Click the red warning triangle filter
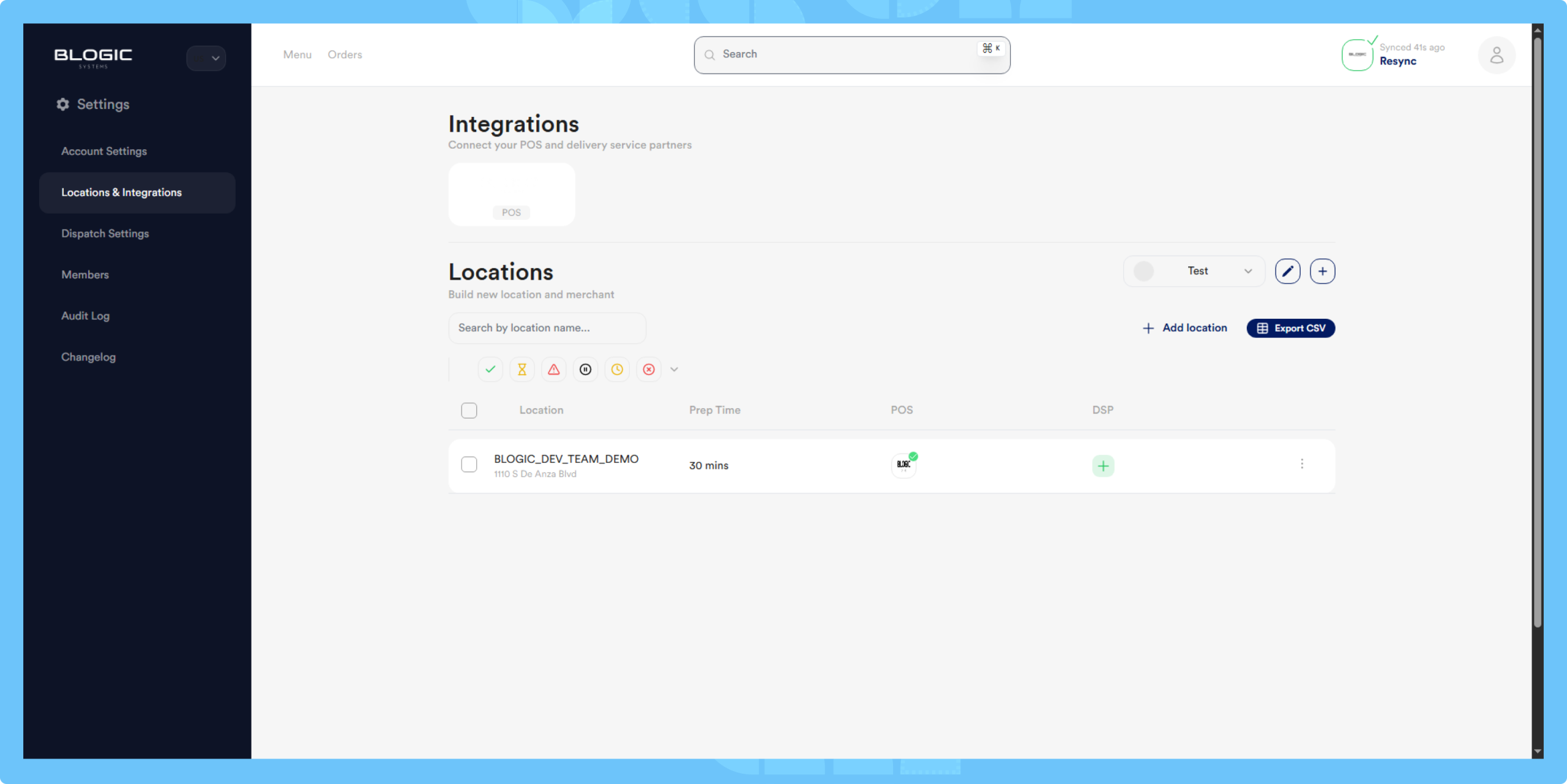The height and width of the screenshot is (784, 1567). 554,369
